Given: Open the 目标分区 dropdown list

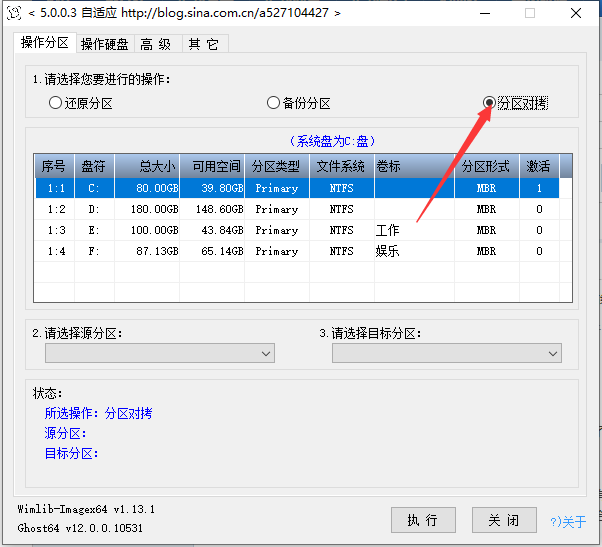Looking at the screenshot, I should click(447, 353).
